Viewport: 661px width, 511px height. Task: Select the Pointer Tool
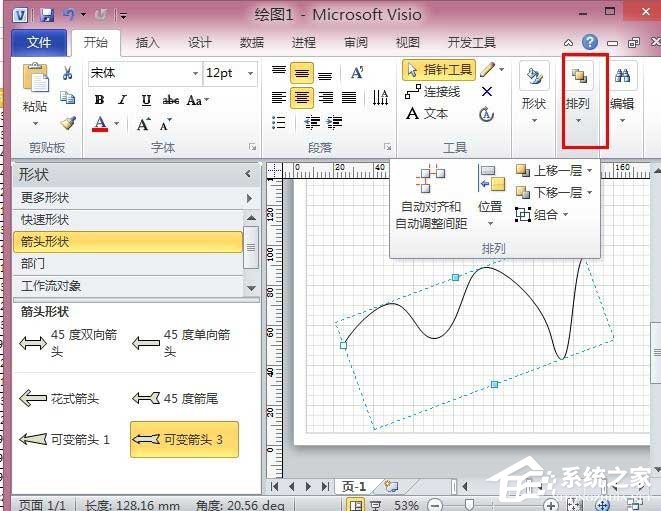coord(439,70)
